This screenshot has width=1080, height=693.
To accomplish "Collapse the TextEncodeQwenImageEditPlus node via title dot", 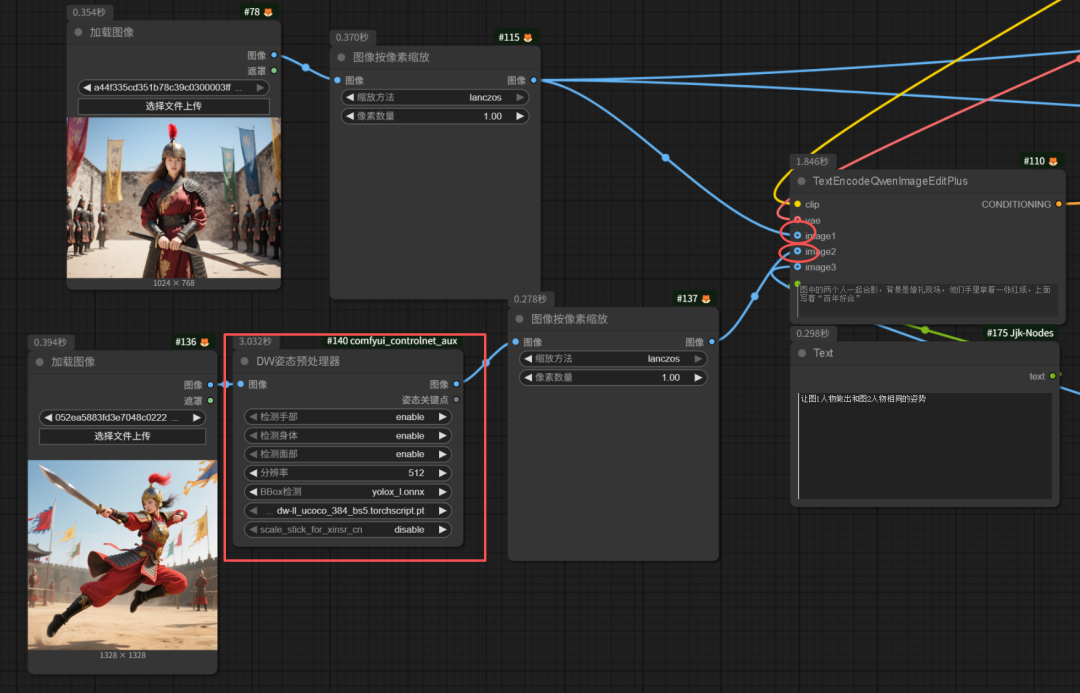I will (802, 181).
